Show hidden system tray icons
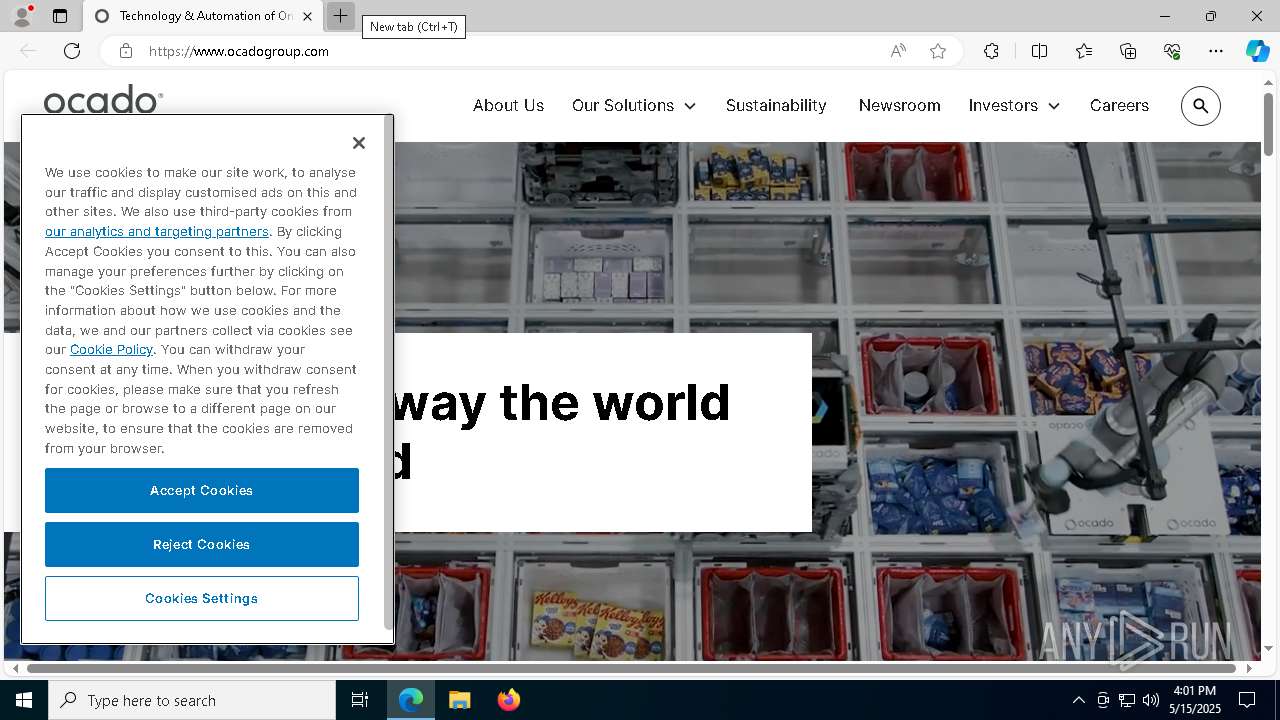 [x=1078, y=700]
